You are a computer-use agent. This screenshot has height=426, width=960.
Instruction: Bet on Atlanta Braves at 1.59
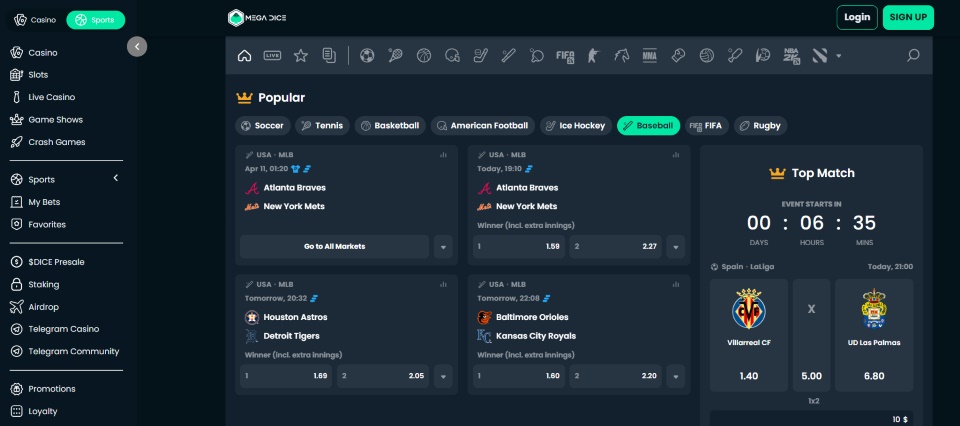[x=519, y=247]
